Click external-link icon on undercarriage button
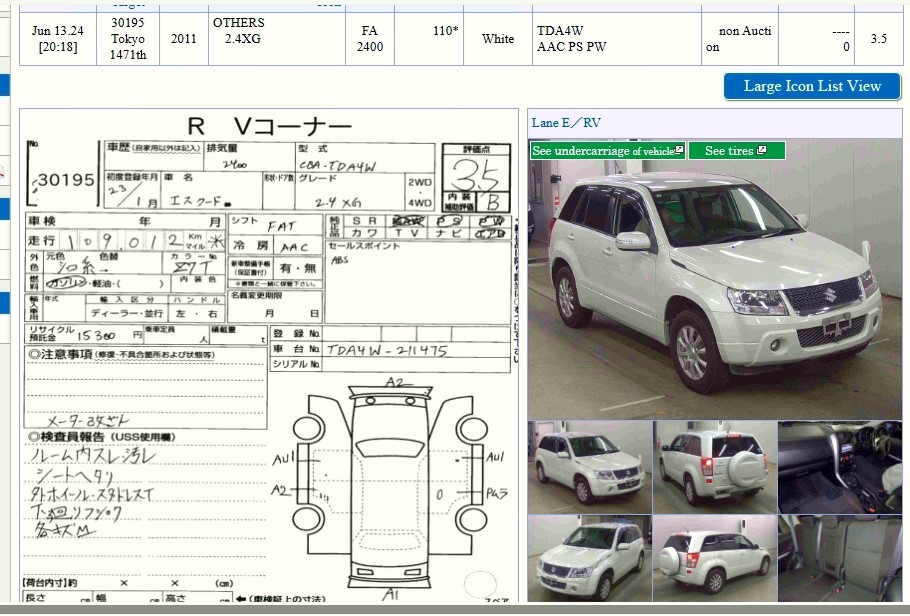Viewport: 910px width, 616px height. point(678,150)
